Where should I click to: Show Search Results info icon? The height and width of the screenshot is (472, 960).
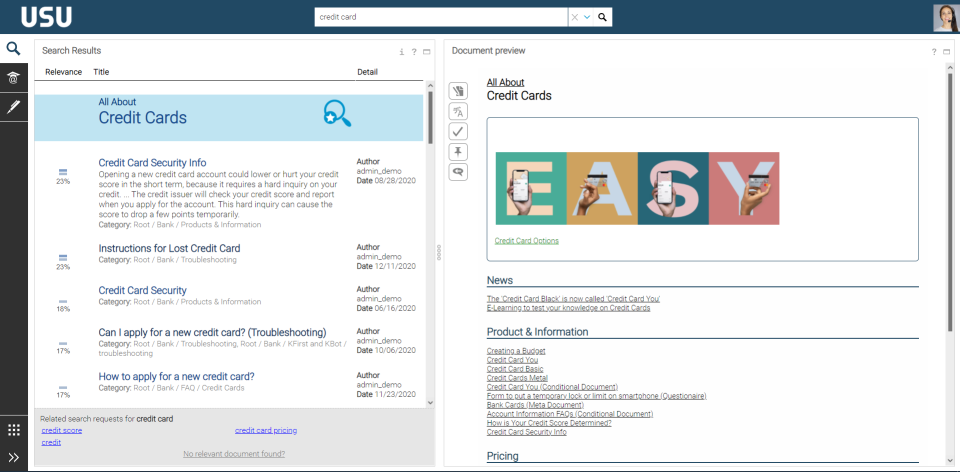402,52
